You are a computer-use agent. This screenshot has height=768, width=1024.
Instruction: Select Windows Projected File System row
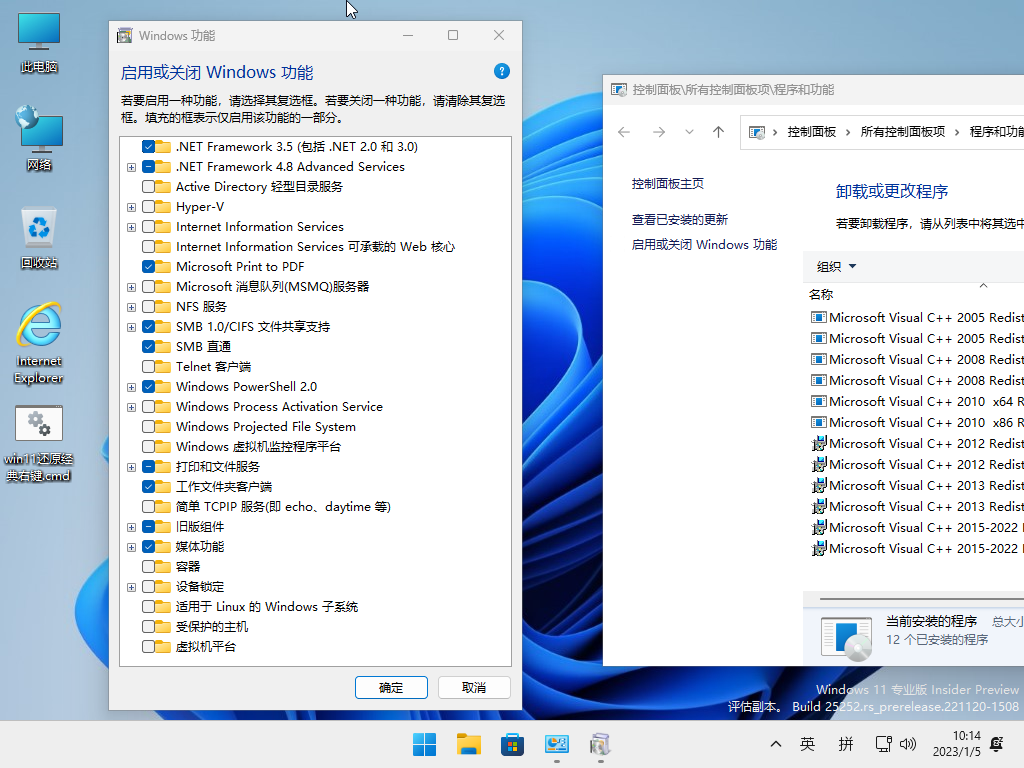click(266, 427)
